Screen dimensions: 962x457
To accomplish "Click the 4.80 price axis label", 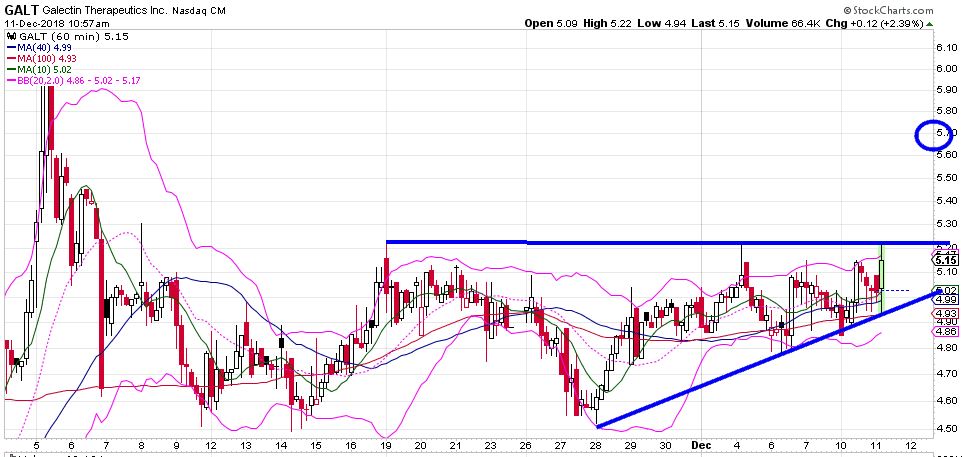I will (x=948, y=347).
